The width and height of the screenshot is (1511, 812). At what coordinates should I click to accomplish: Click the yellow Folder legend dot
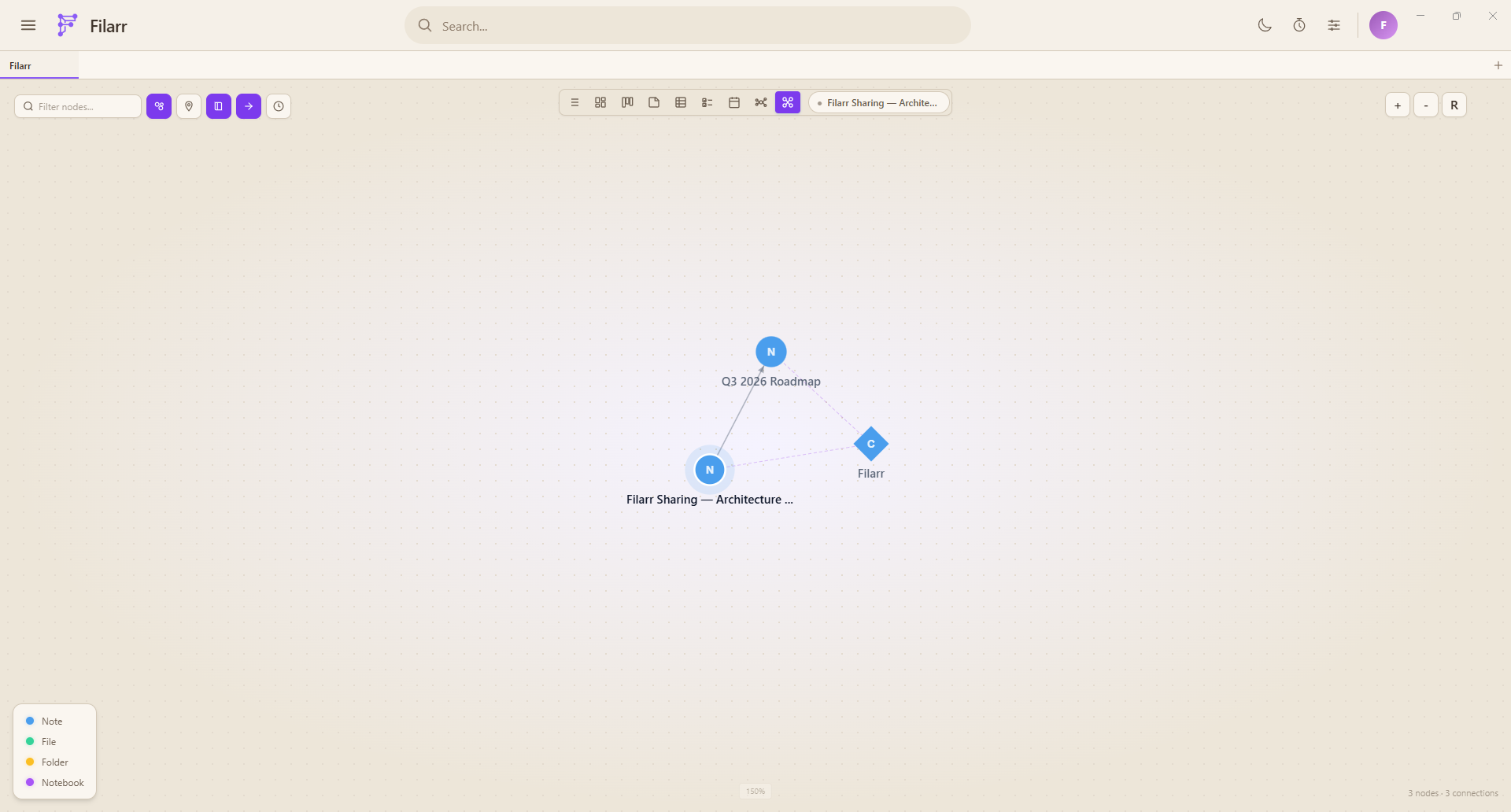click(x=30, y=762)
